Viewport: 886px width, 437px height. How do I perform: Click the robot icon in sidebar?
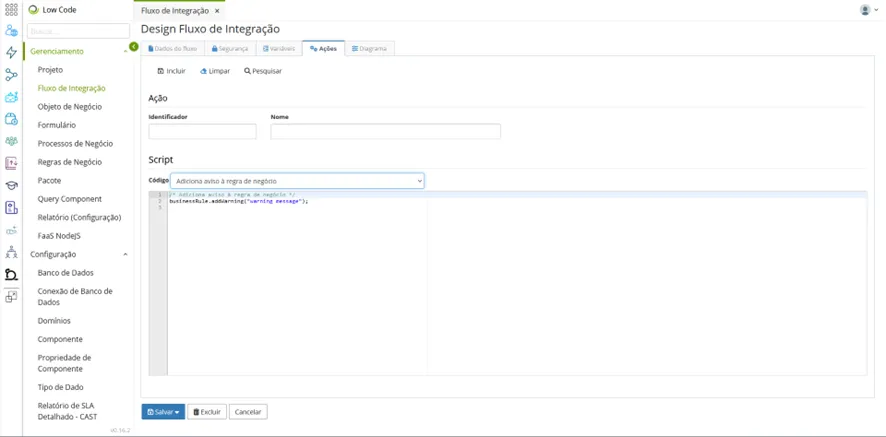pyautogui.click(x=11, y=97)
